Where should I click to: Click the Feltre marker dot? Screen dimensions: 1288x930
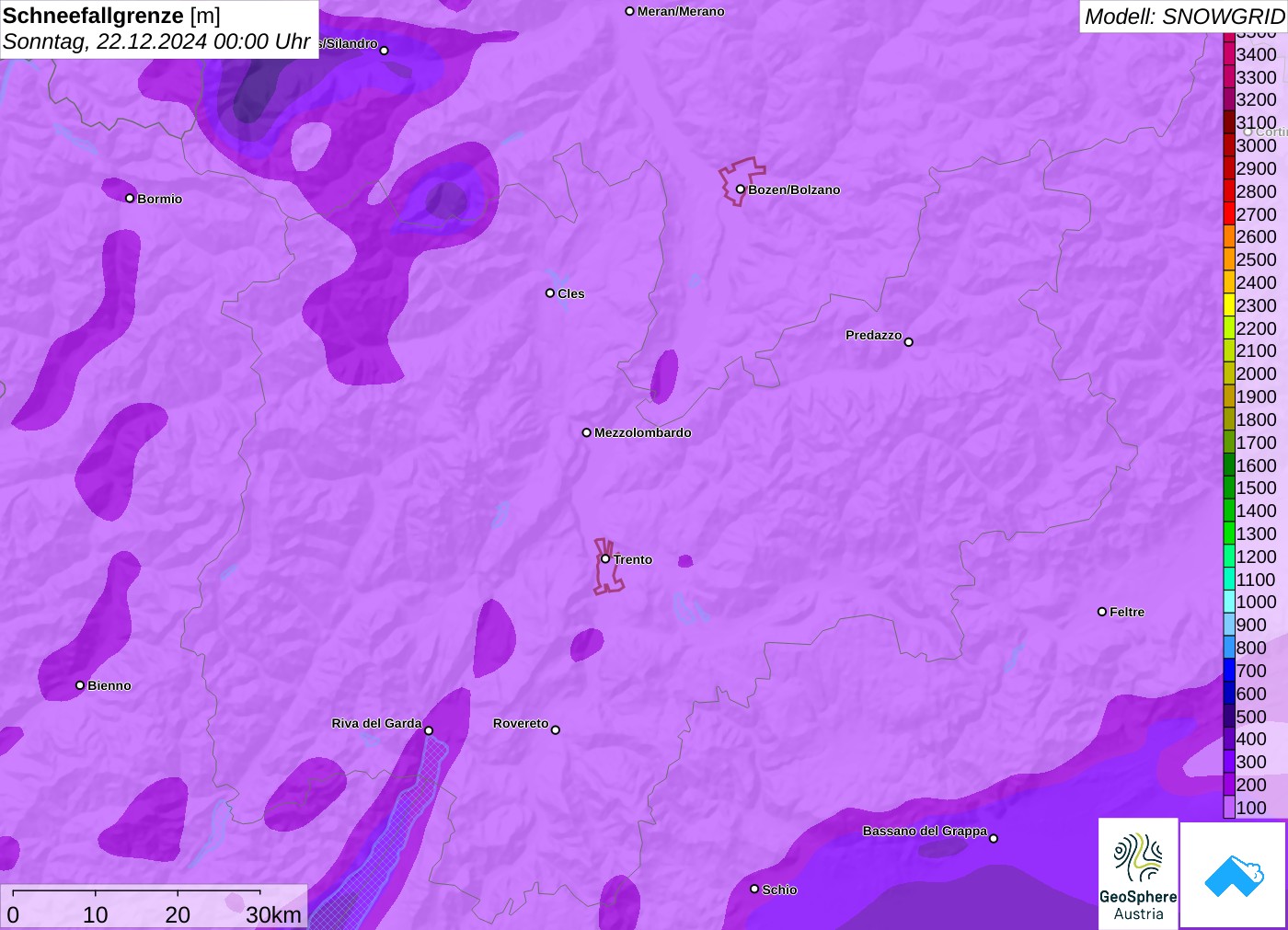(1102, 612)
